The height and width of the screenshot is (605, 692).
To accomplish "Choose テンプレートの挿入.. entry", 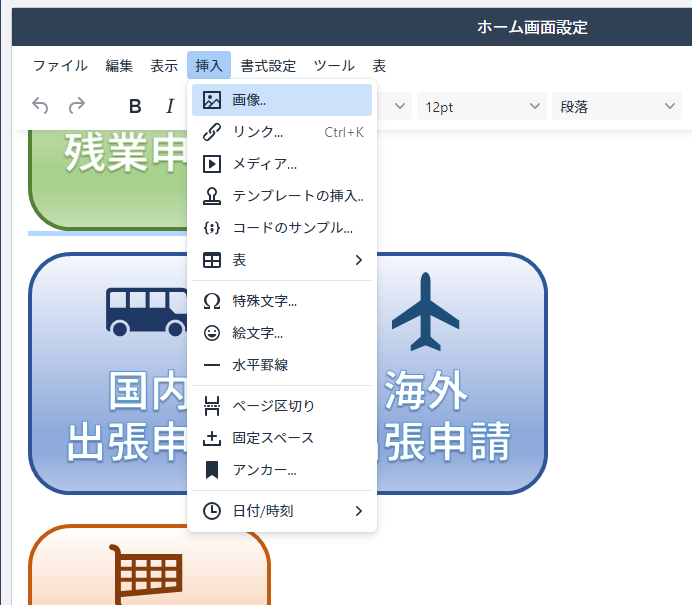I will click(x=282, y=196).
